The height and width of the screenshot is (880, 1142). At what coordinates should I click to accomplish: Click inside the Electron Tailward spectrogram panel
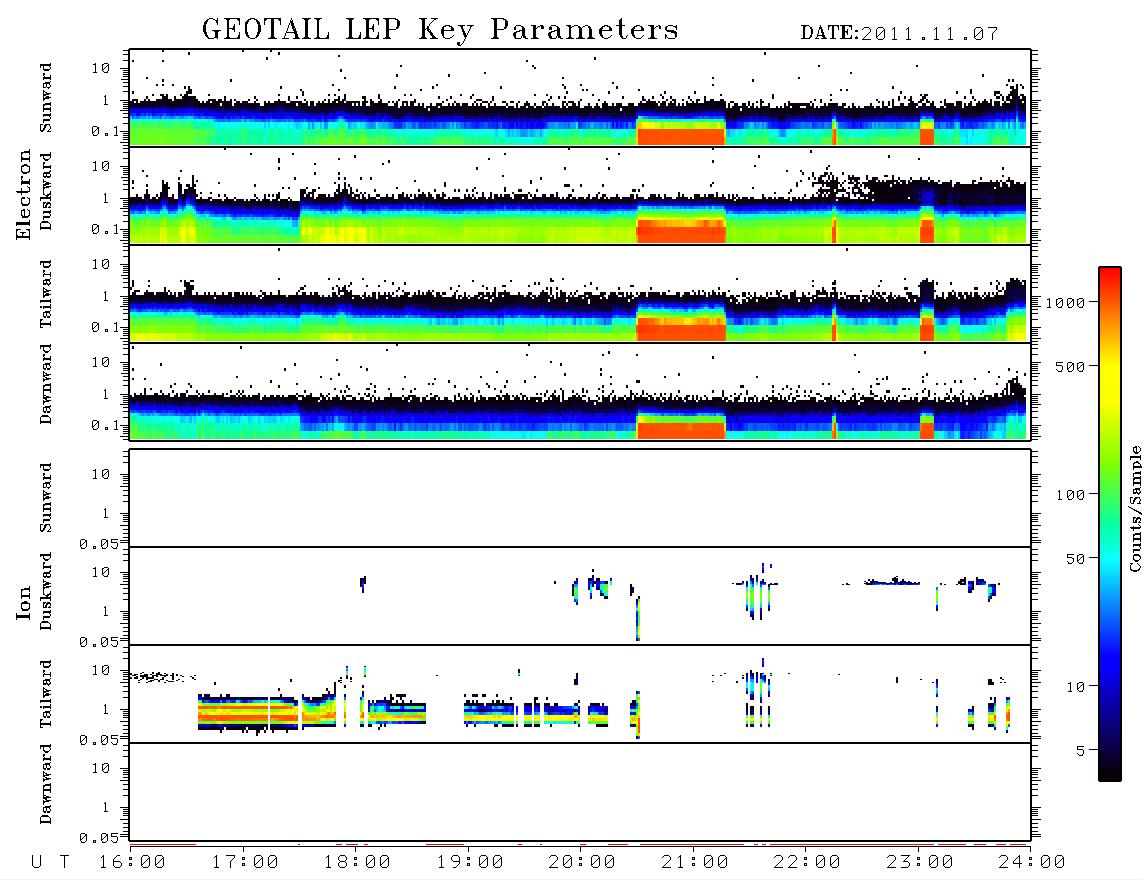click(580, 294)
